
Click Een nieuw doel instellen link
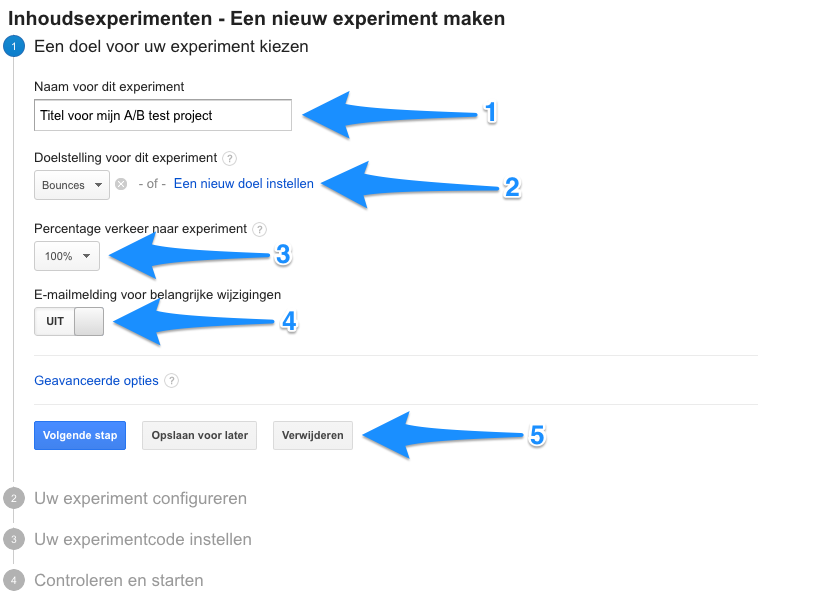[x=244, y=184]
